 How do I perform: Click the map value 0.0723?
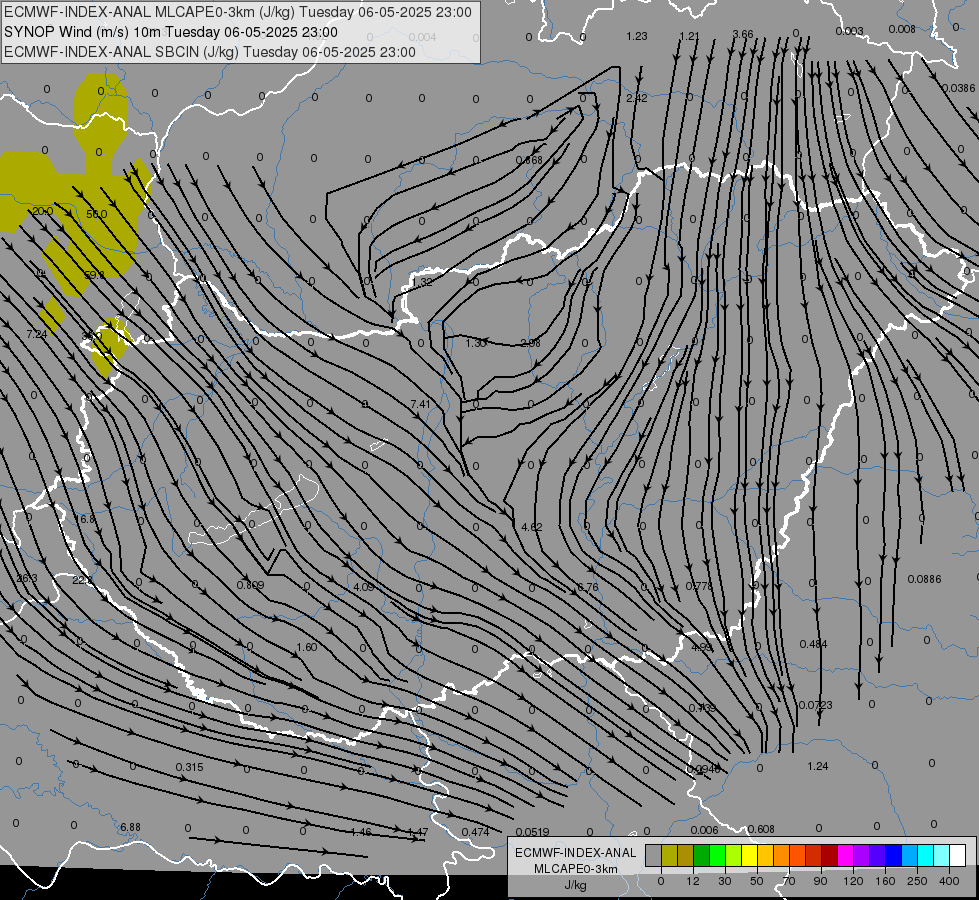point(815,705)
